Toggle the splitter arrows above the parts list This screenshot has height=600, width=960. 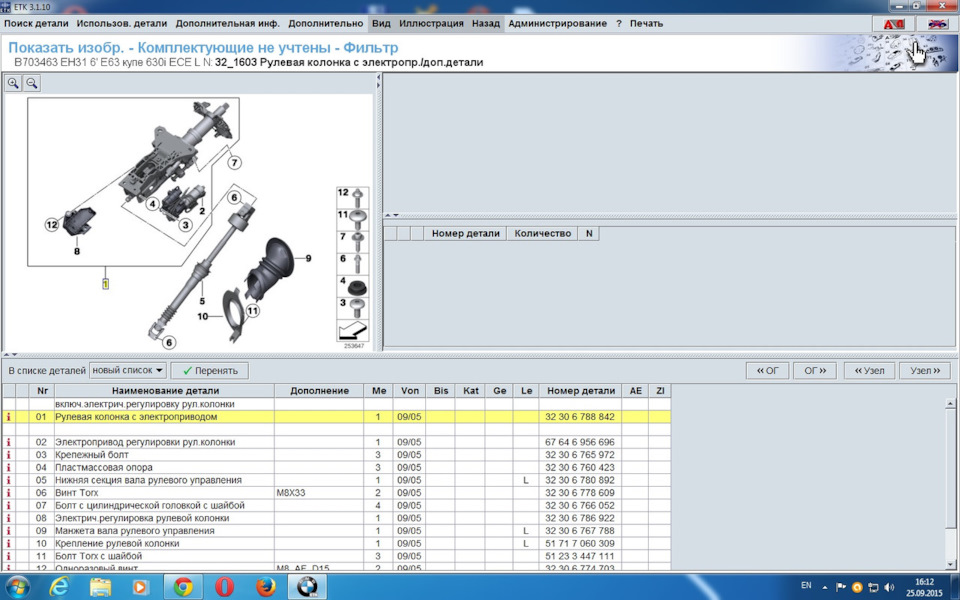(10, 354)
